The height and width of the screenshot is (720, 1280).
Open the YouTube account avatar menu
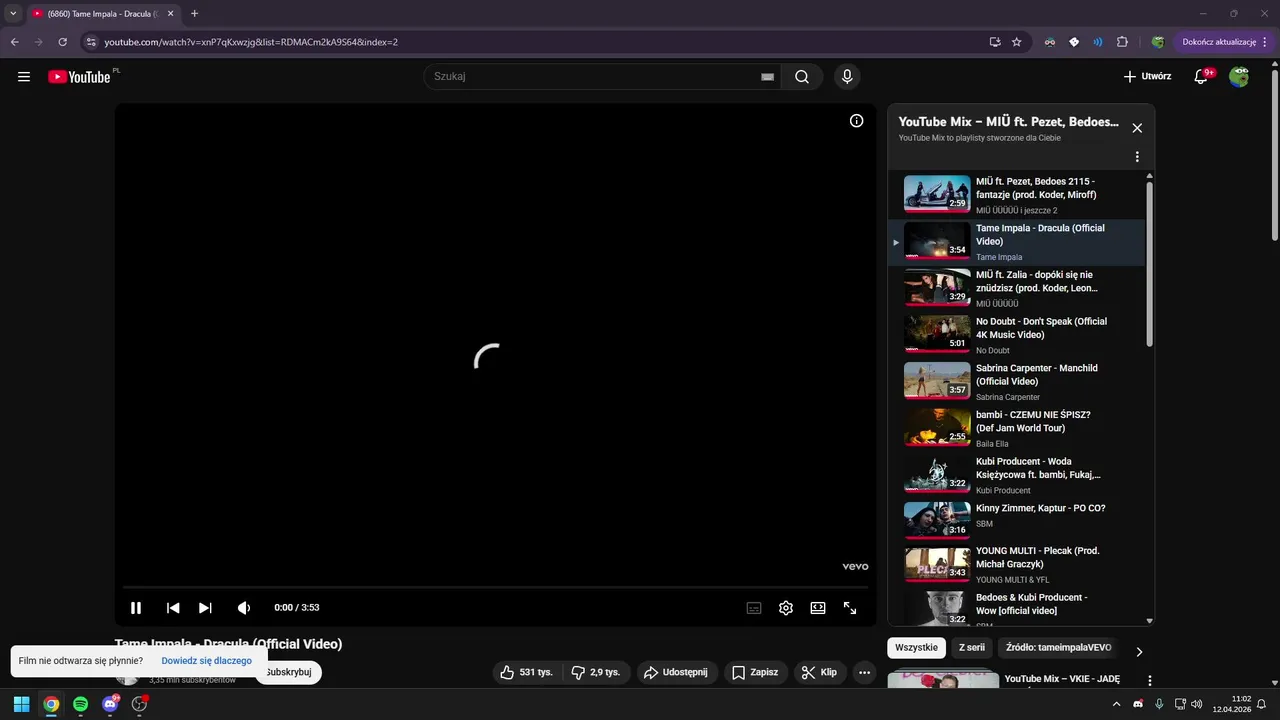(1239, 77)
